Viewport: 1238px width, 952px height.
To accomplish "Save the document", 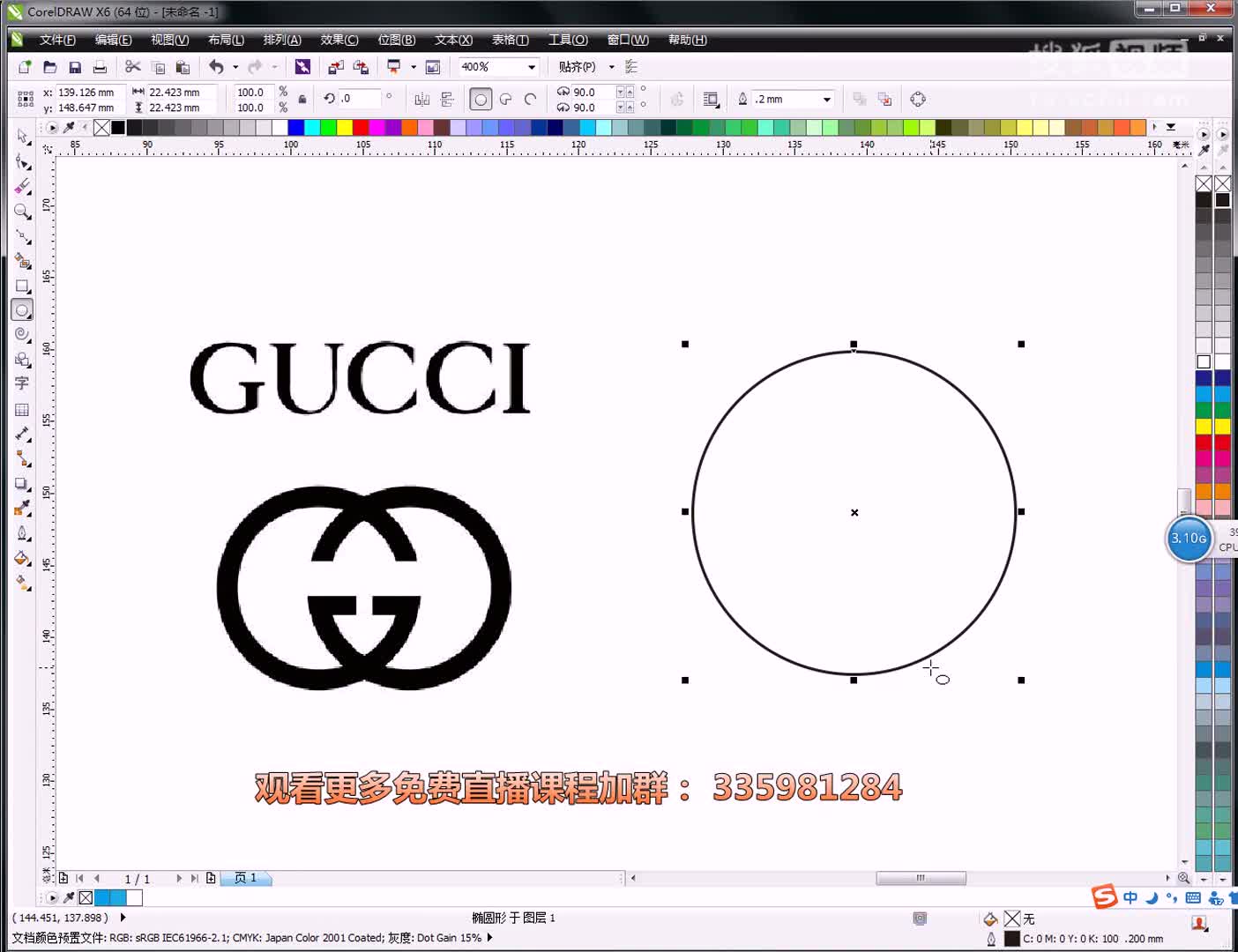I will pos(75,67).
